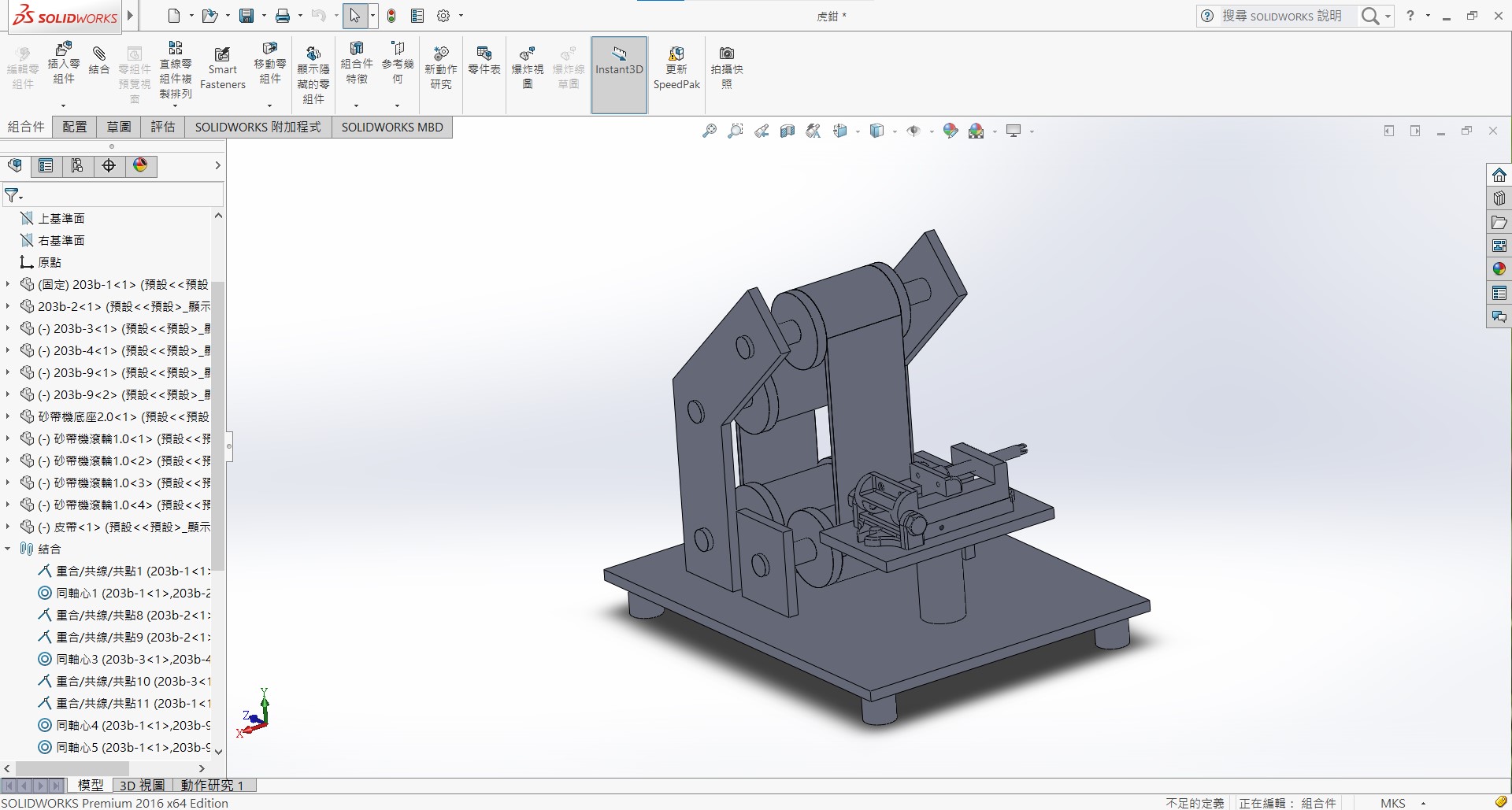
Task: Open Linear Component Pattern tool (直線零組件複製排列)
Action: (176, 70)
